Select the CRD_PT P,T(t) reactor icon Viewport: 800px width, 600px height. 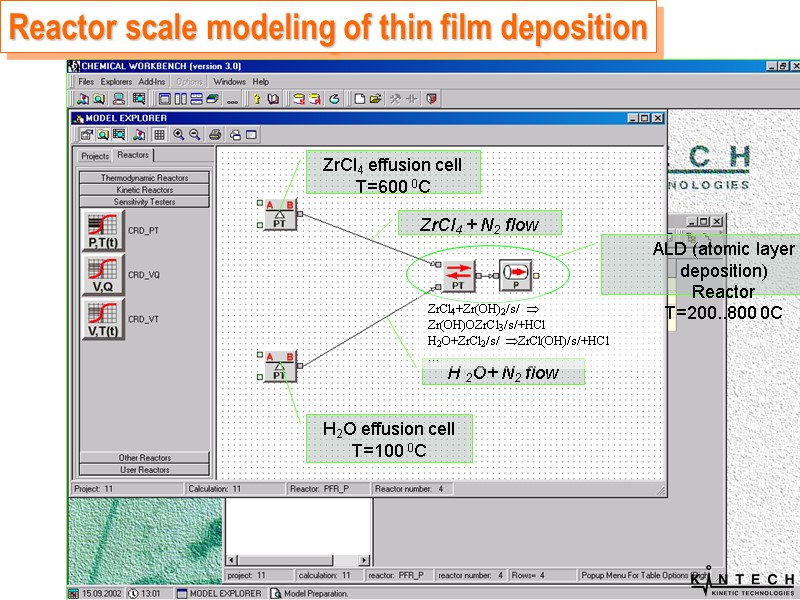[x=103, y=231]
